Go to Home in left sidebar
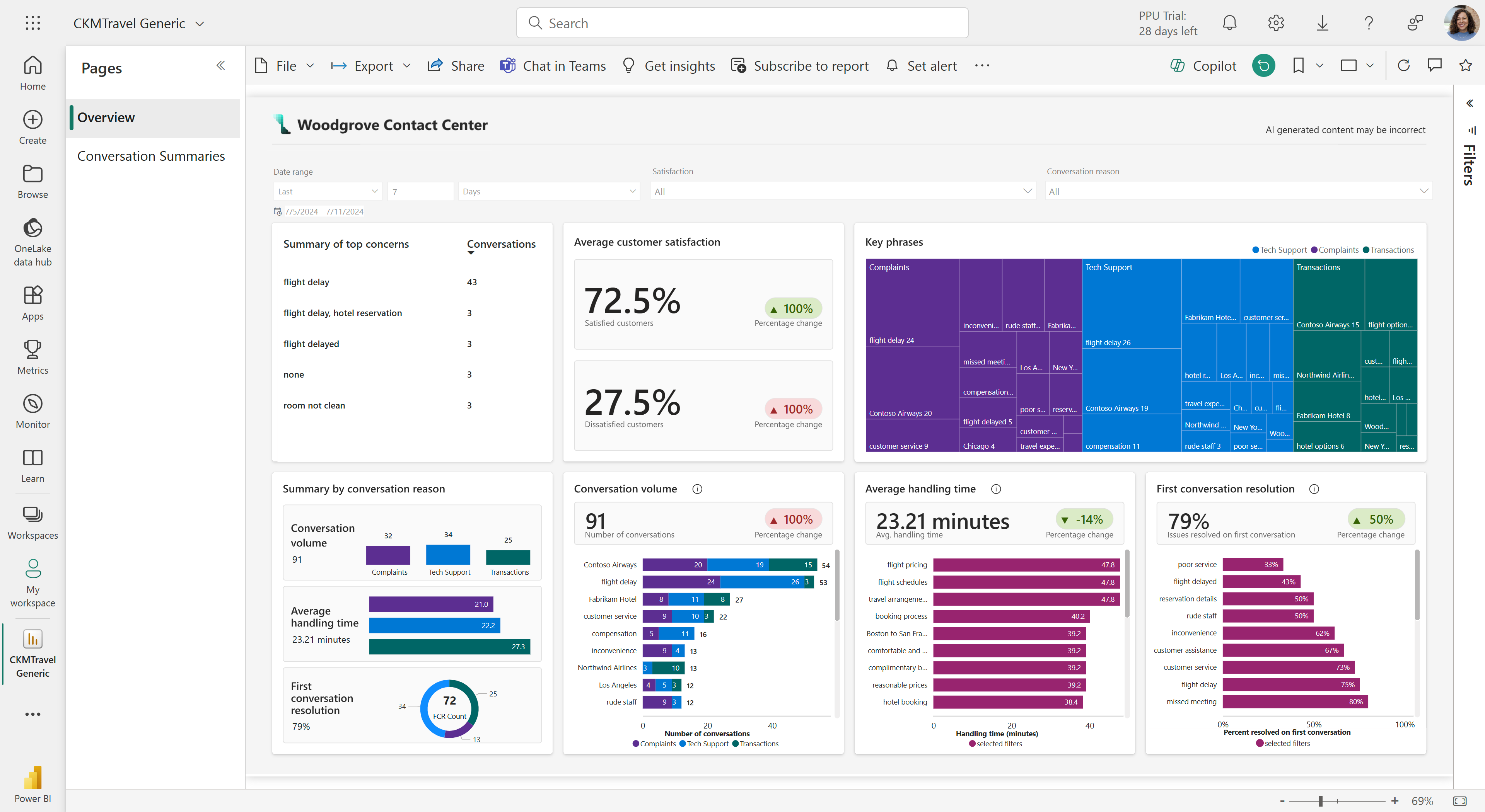This screenshot has width=1485, height=812. pos(33,73)
